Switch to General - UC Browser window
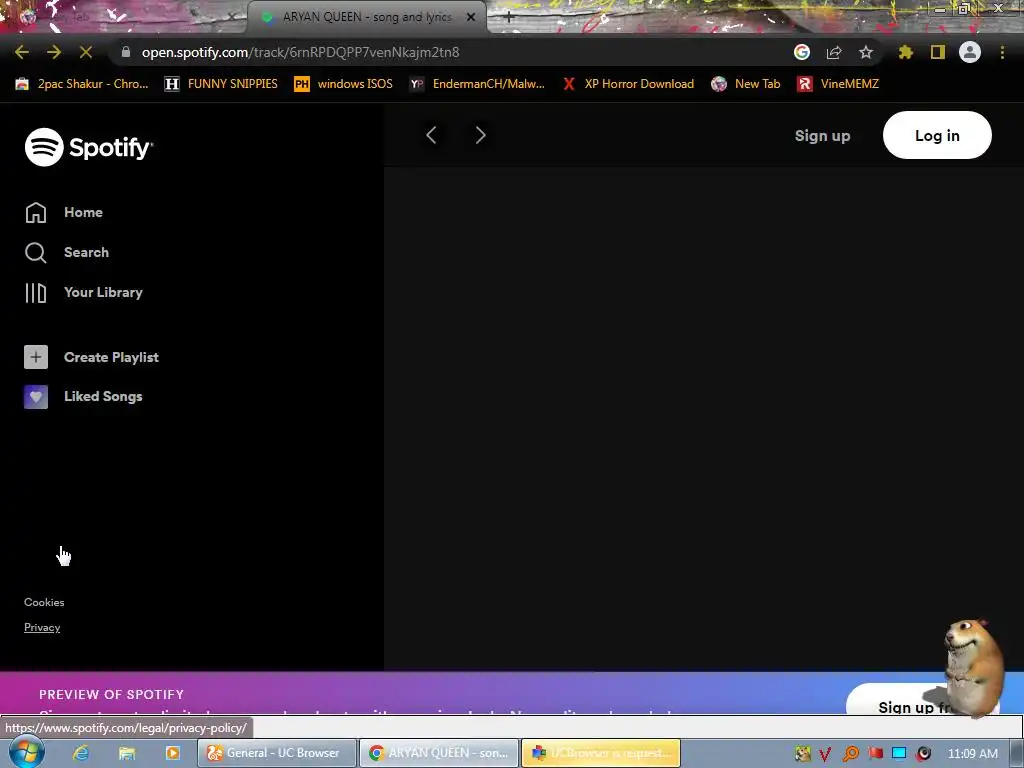 click(x=277, y=753)
